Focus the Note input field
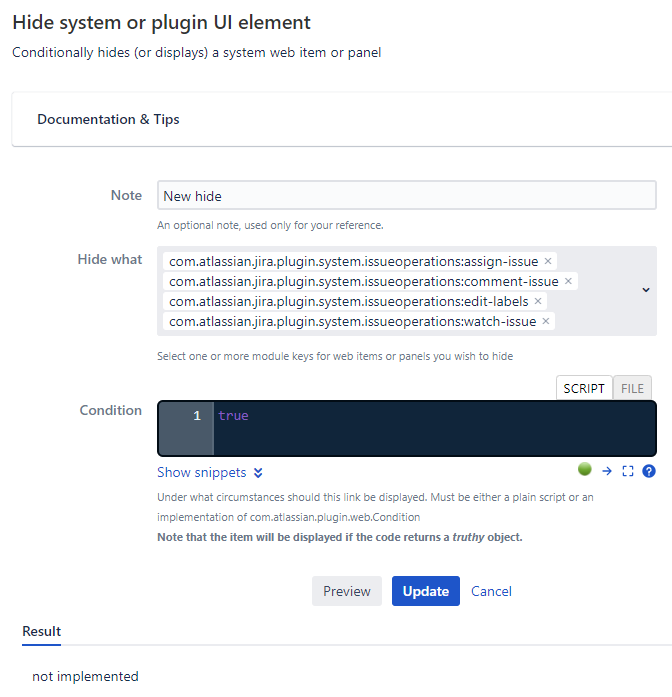 point(407,195)
